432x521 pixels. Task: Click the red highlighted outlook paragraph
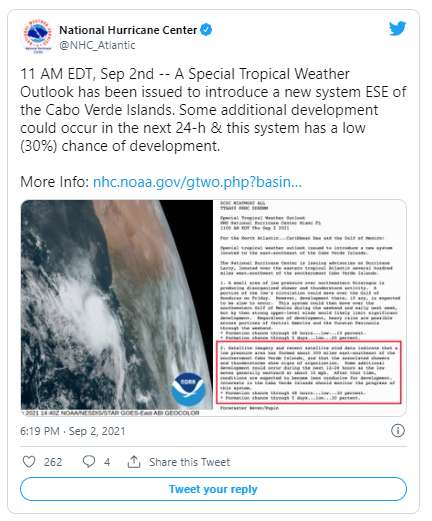tap(309, 372)
